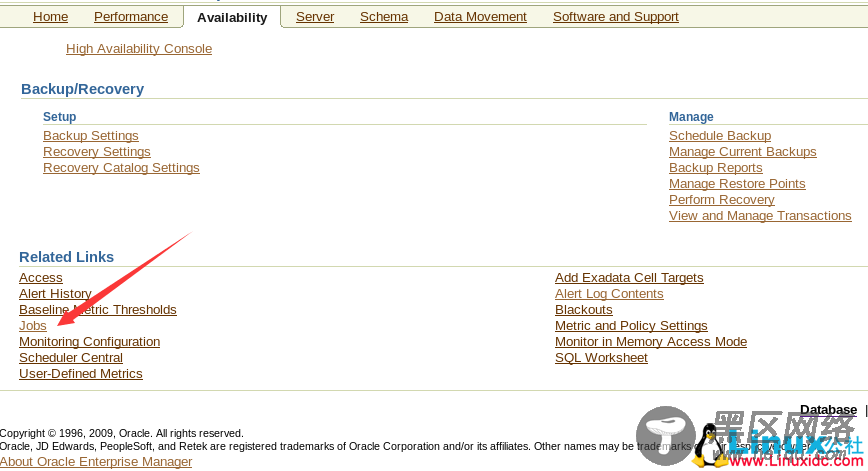This screenshot has width=868, height=471.
Task: Open Monitoring Configuration
Action: click(90, 342)
